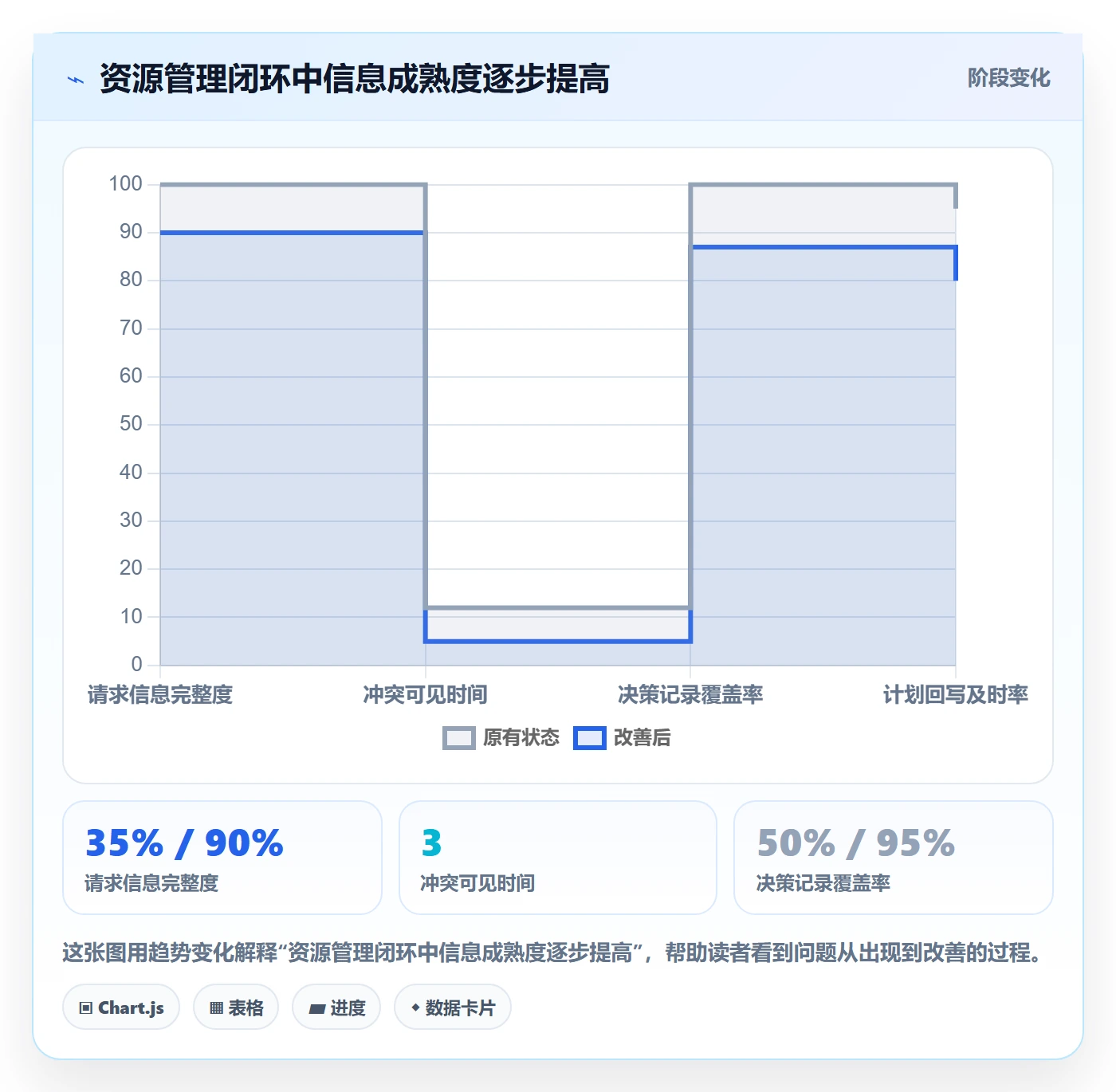Viewport: 1116px width, 1092px height.
Task: Click the 决策记录覆盖率 caption in the third card
Action: click(x=823, y=883)
